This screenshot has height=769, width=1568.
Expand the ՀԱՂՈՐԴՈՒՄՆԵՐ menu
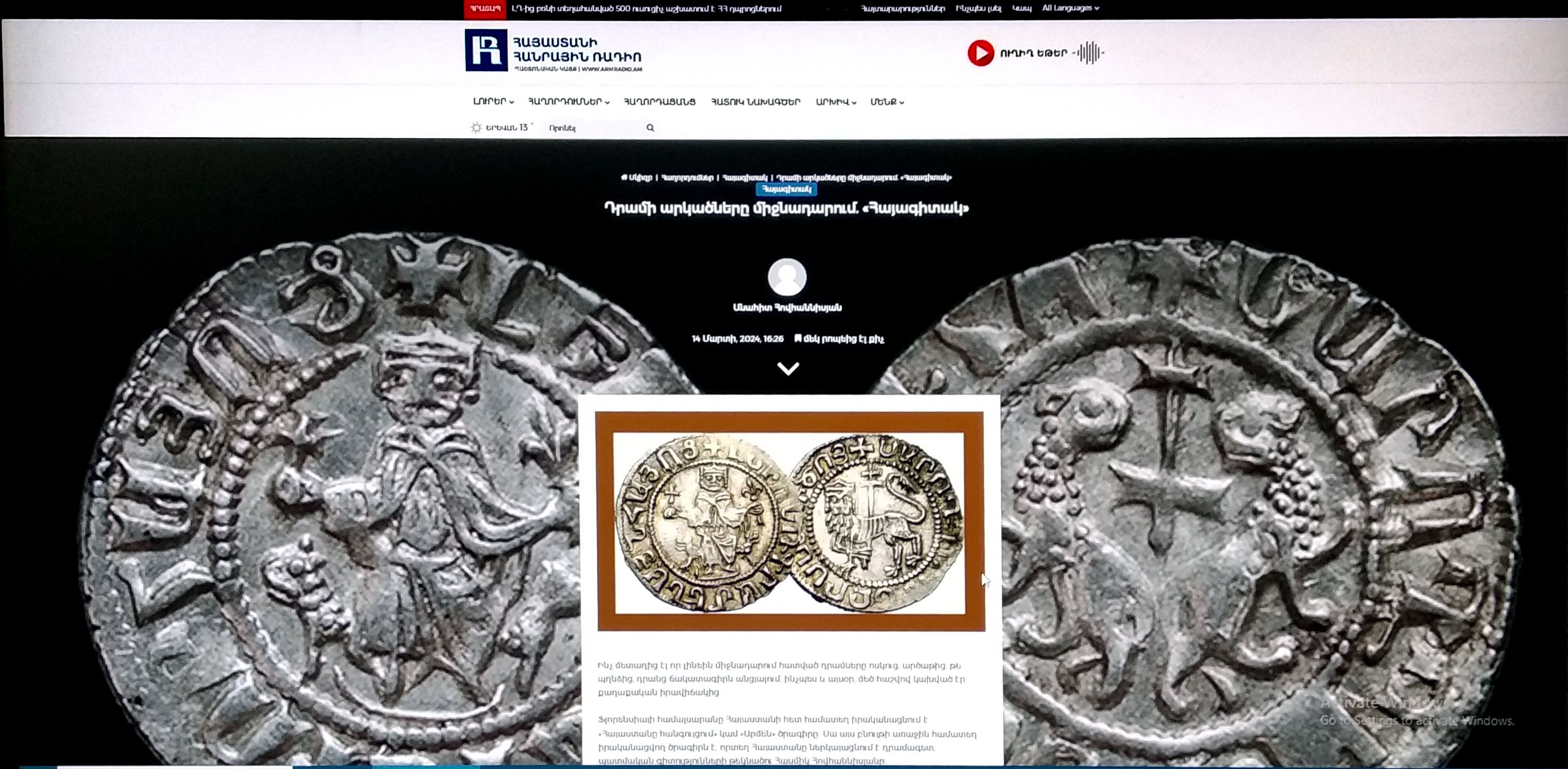coord(568,102)
